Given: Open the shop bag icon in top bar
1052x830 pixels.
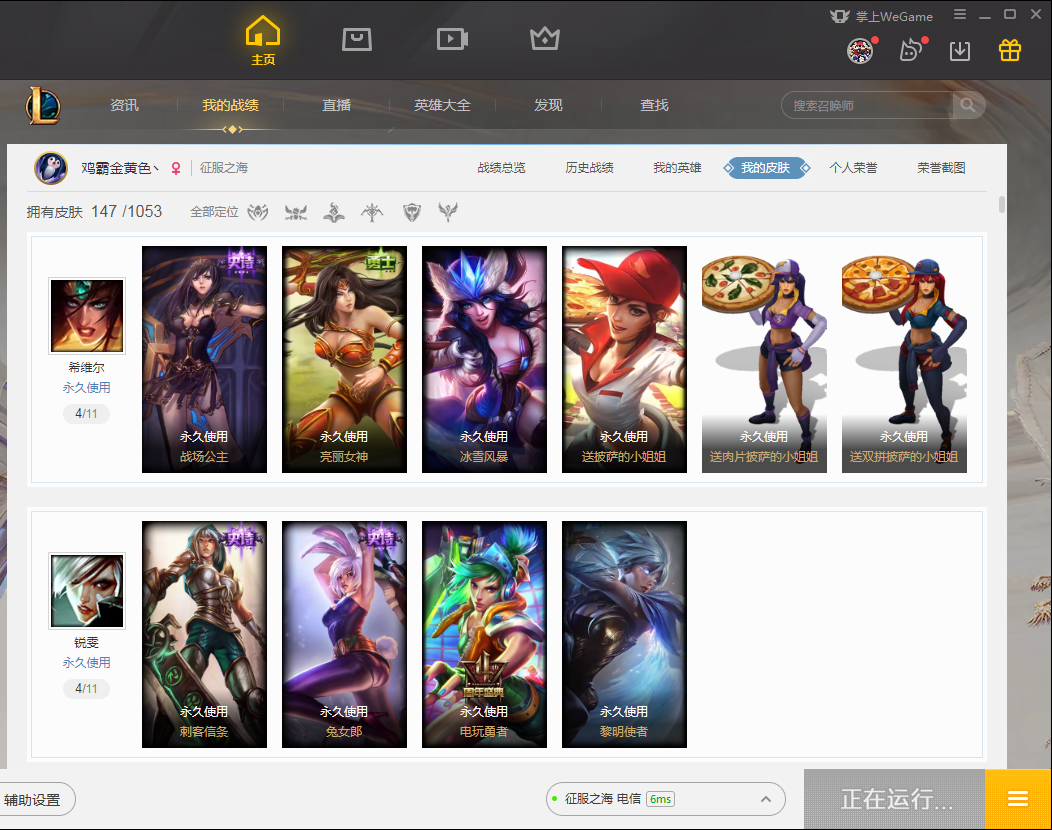Looking at the screenshot, I should click(357, 39).
